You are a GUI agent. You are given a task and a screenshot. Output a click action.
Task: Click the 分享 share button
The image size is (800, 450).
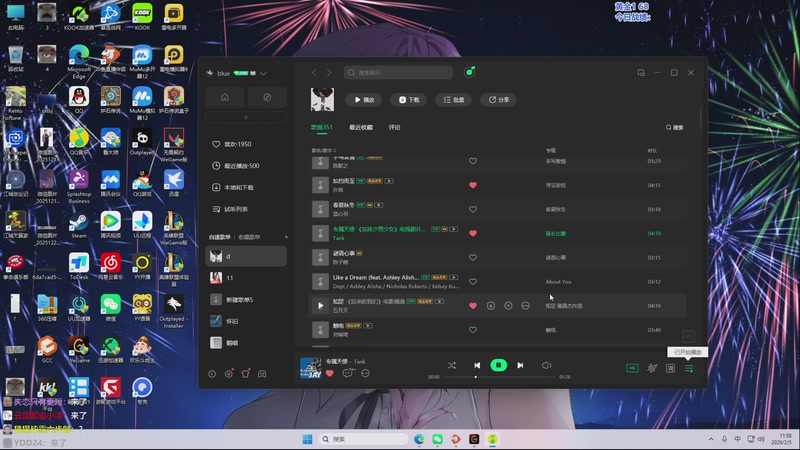pyautogui.click(x=498, y=100)
